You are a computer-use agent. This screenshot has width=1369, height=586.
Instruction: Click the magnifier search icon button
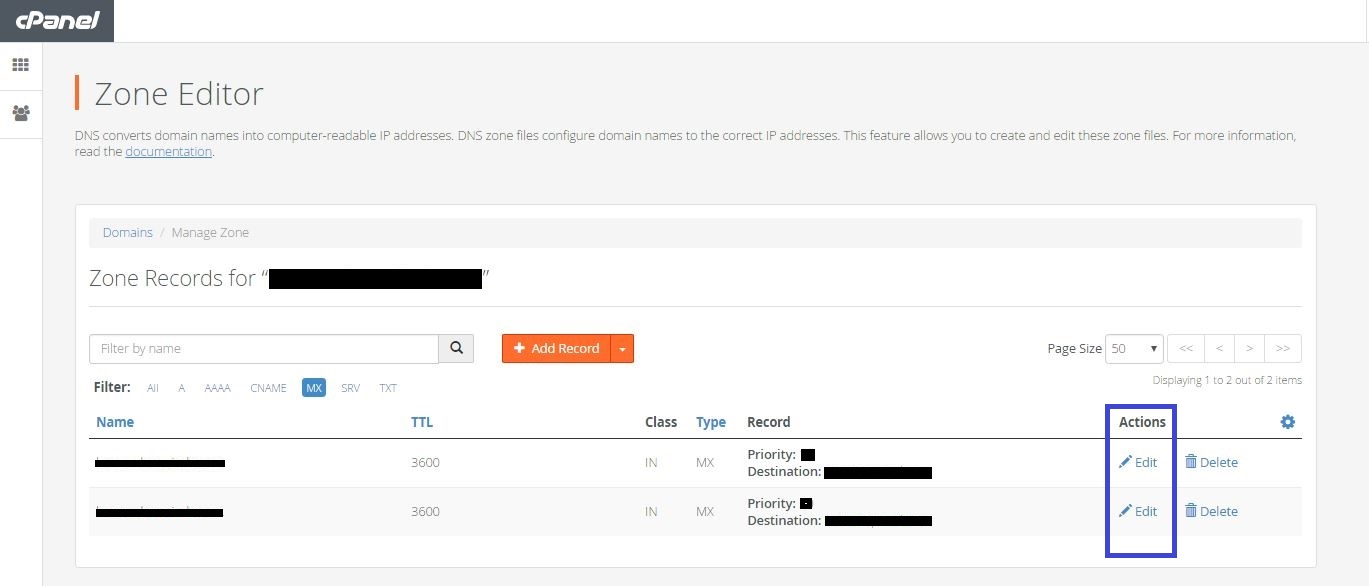(456, 348)
